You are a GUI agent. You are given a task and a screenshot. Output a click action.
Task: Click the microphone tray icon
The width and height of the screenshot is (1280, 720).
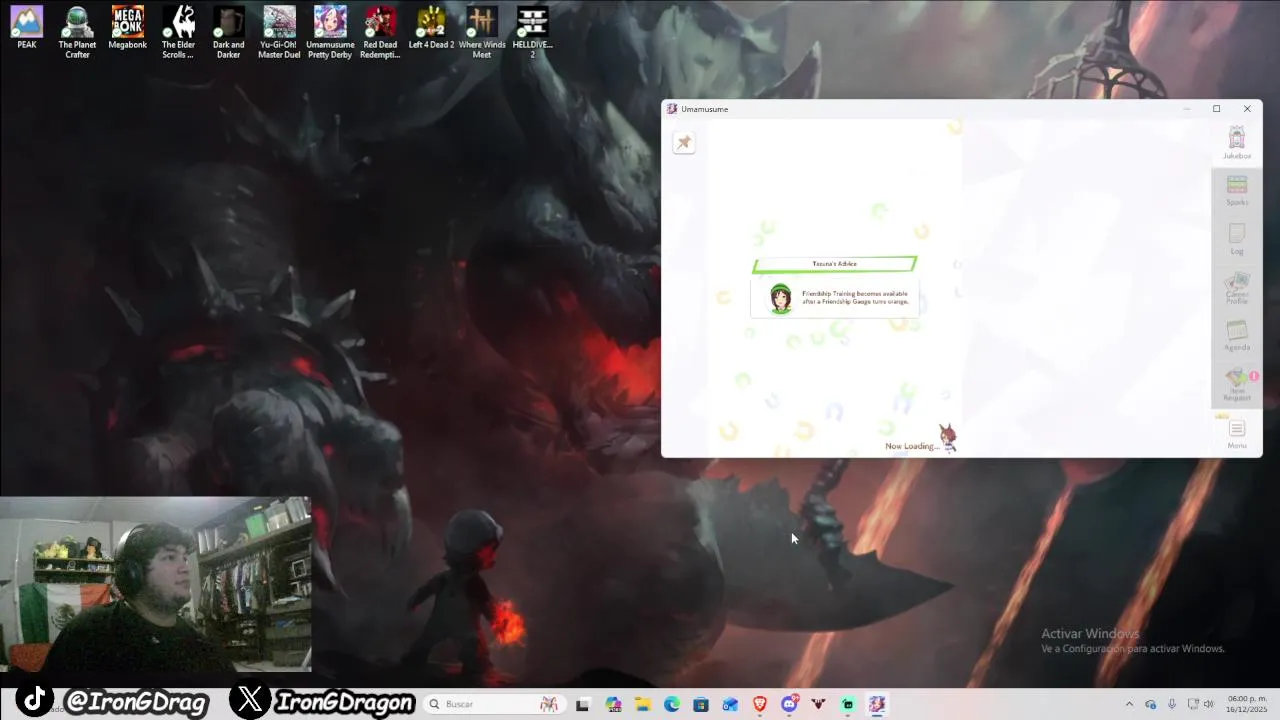pyautogui.click(x=1172, y=704)
